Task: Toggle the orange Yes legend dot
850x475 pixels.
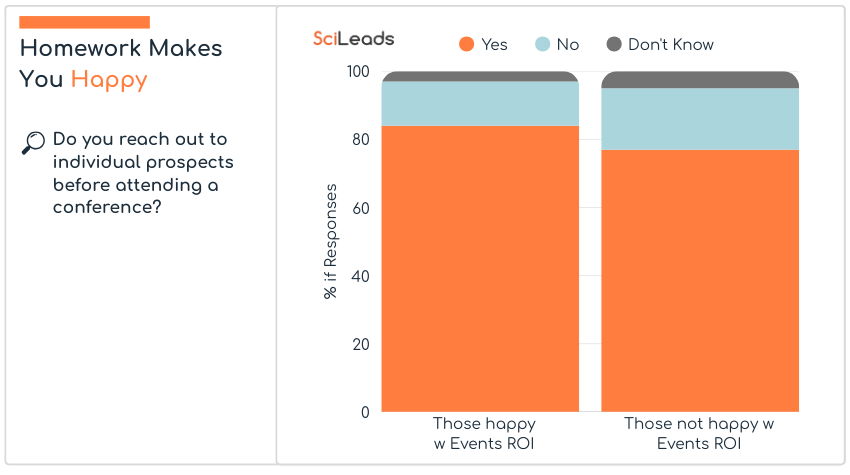Action: pyautogui.click(x=466, y=44)
